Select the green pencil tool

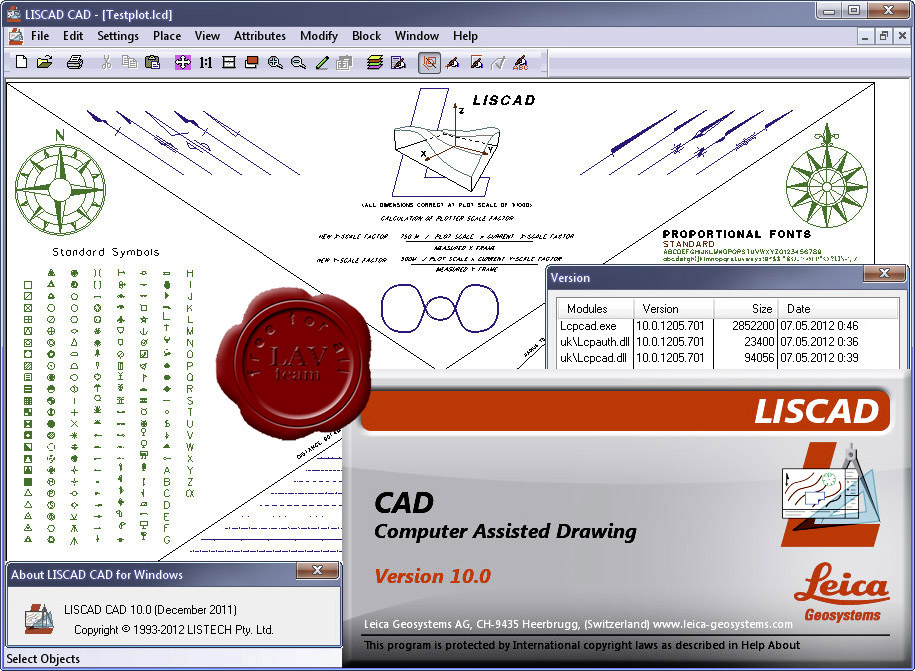coord(322,62)
